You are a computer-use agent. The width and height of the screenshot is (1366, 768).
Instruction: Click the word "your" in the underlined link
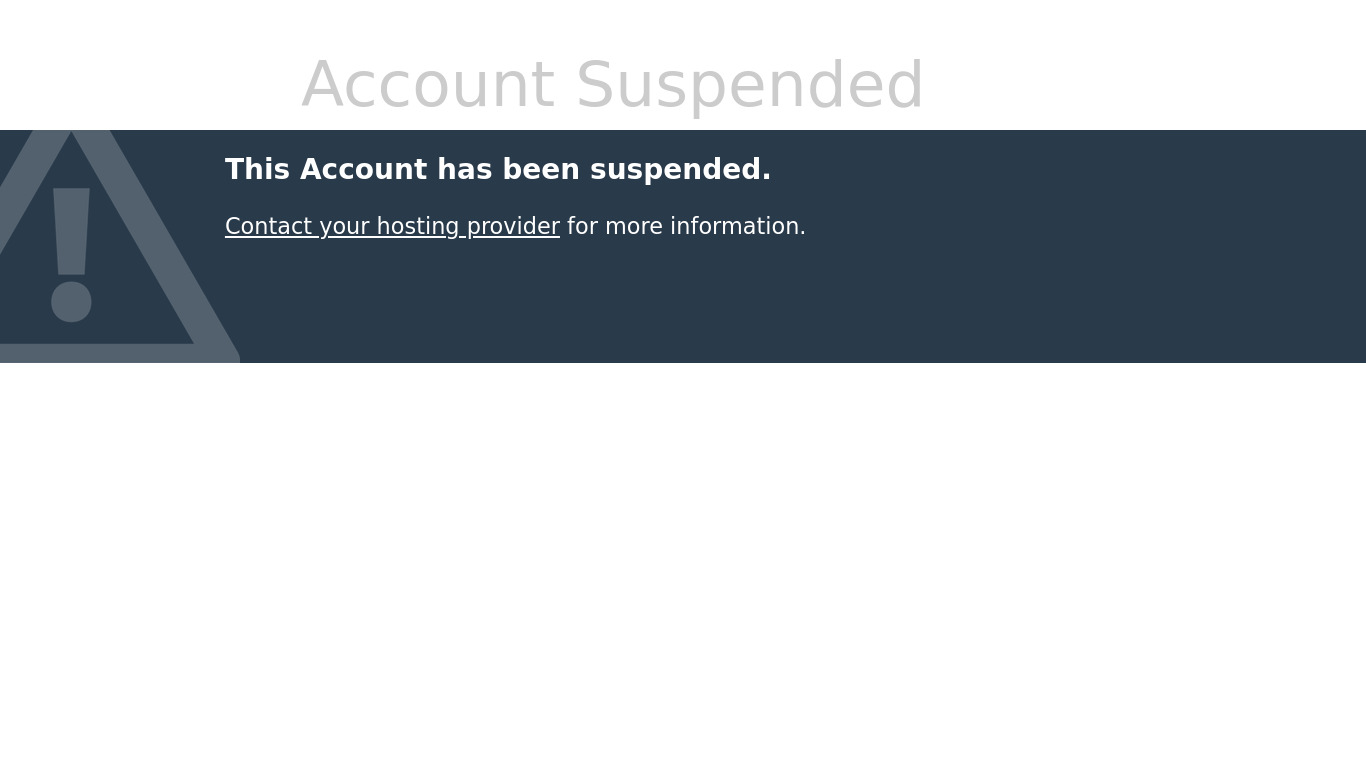344,227
